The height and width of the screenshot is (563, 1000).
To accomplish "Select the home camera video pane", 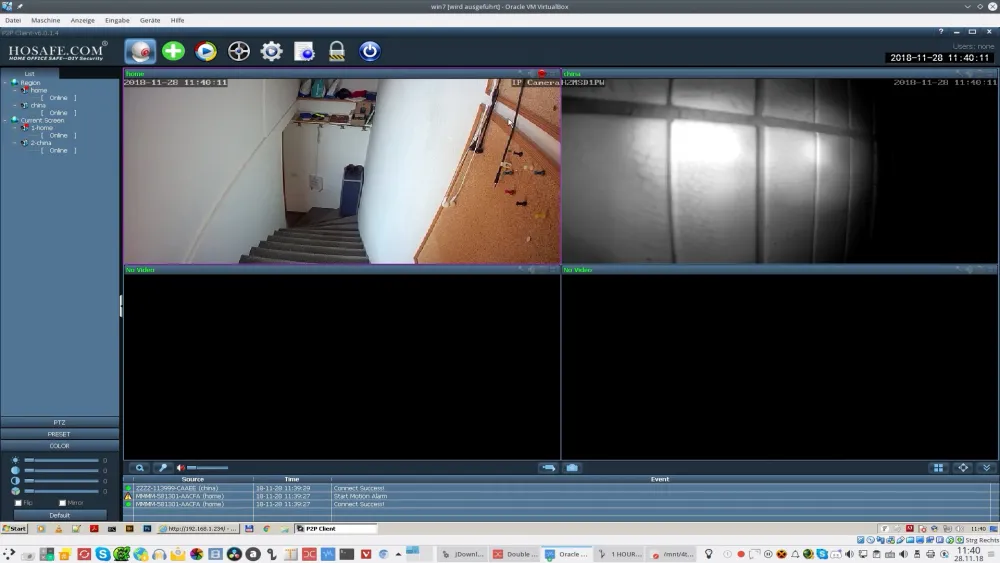I will tap(342, 171).
